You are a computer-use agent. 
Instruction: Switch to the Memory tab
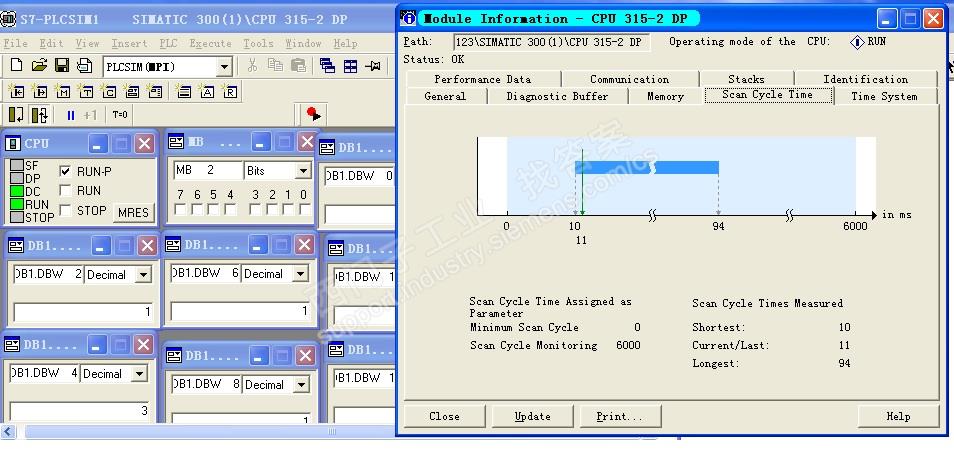[665, 96]
